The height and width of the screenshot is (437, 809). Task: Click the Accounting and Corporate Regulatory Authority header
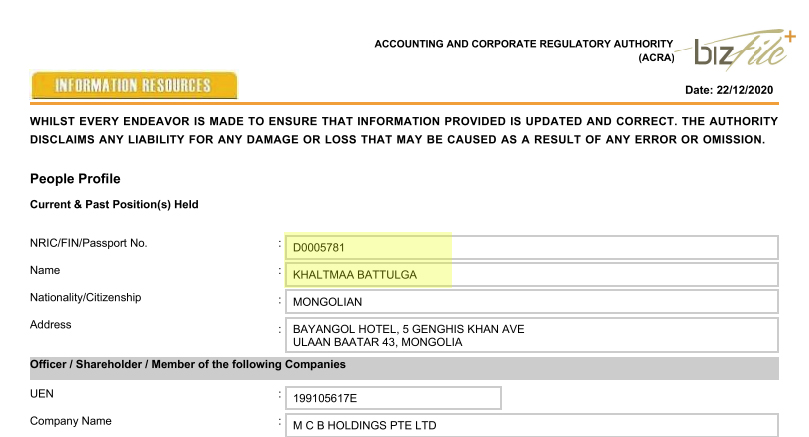pyautogui.click(x=523, y=45)
